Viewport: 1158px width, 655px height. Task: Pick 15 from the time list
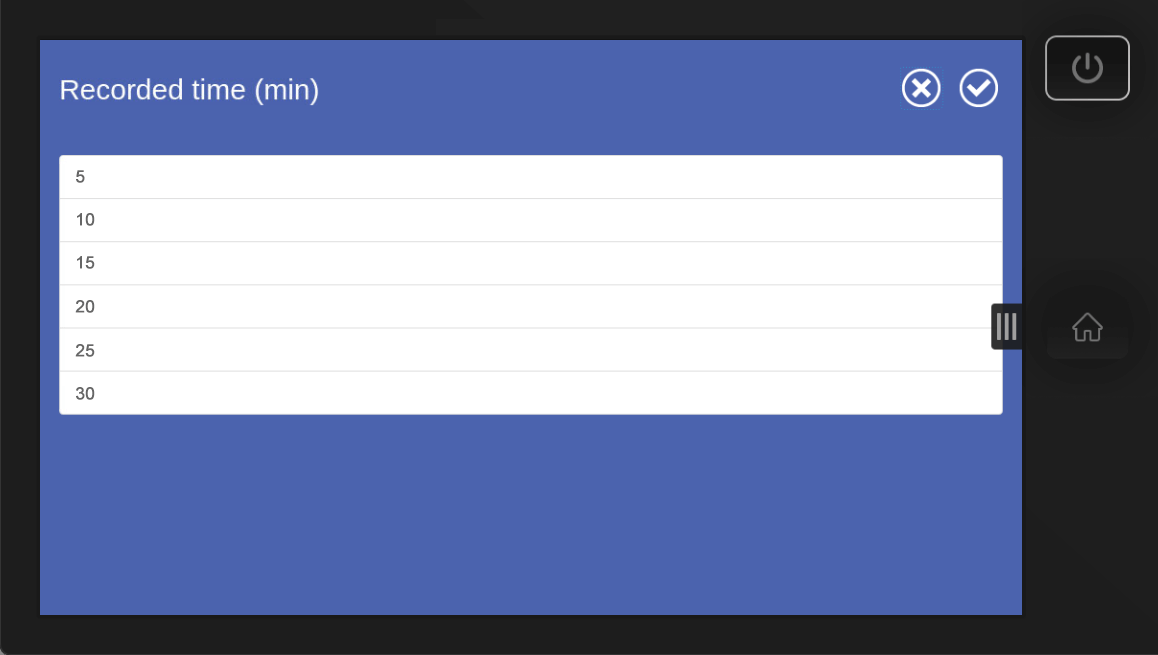click(x=530, y=263)
